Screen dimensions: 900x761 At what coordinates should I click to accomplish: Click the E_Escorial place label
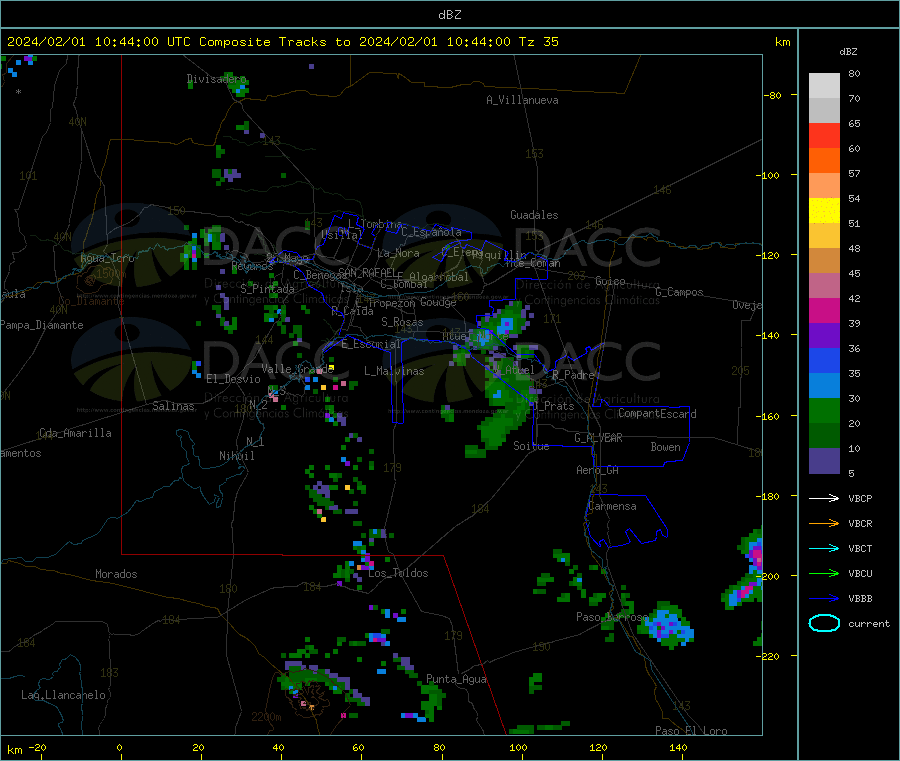(371, 344)
